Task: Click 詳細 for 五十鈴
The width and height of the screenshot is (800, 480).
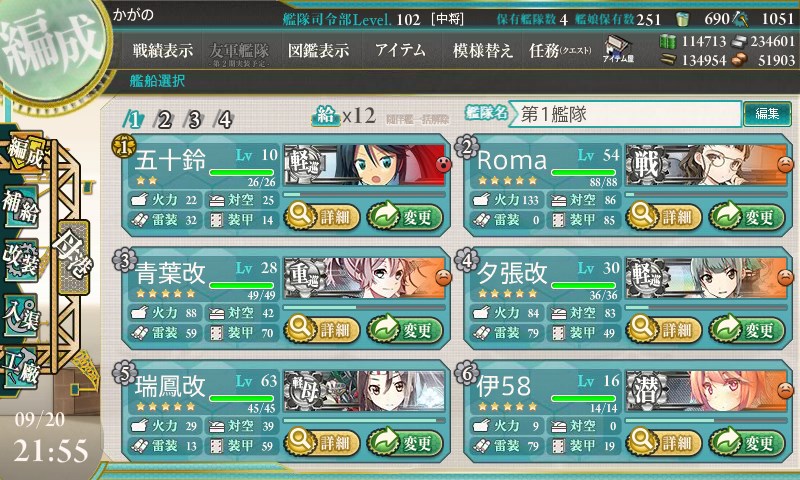Action: point(321,217)
